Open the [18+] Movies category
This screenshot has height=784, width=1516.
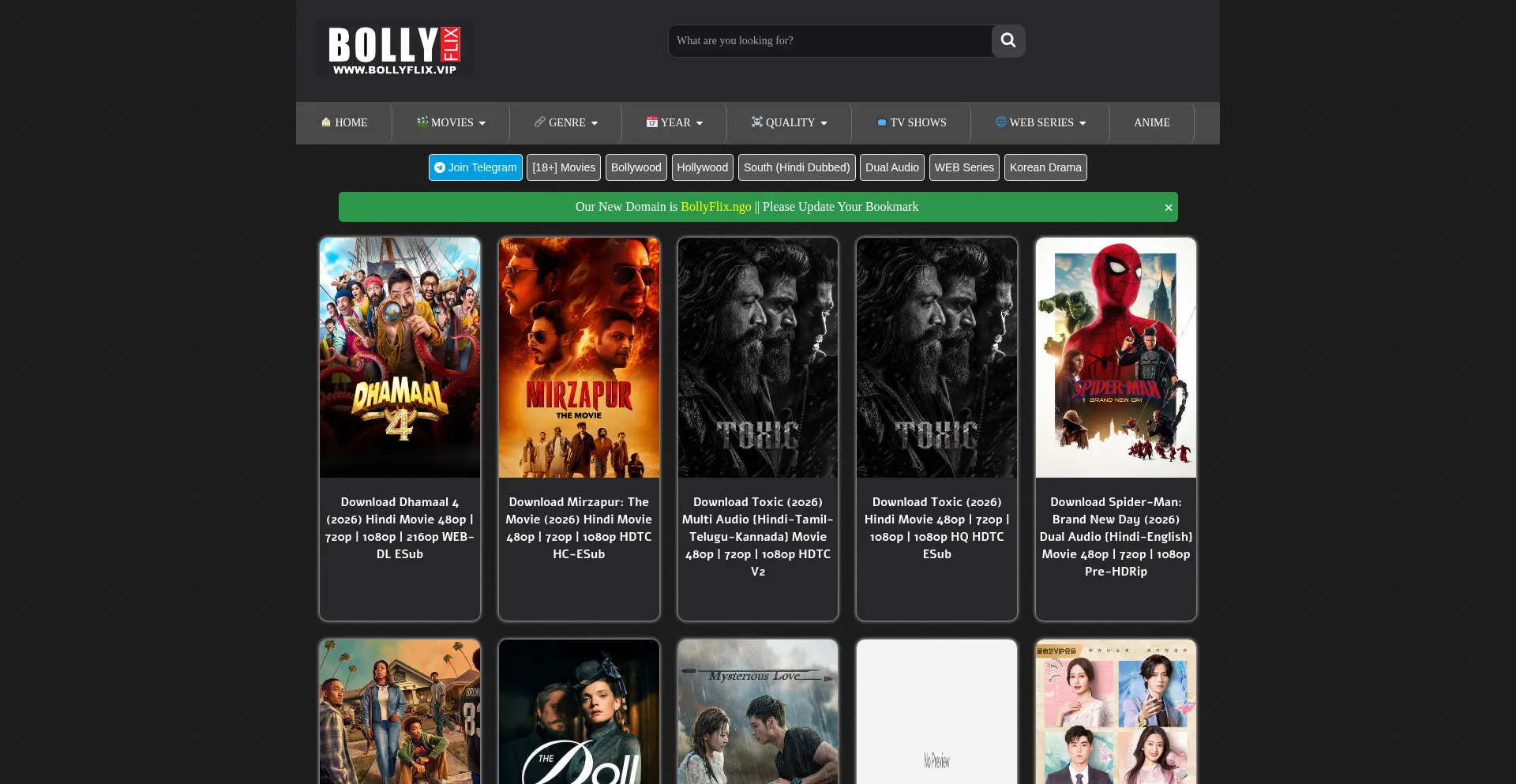point(564,167)
